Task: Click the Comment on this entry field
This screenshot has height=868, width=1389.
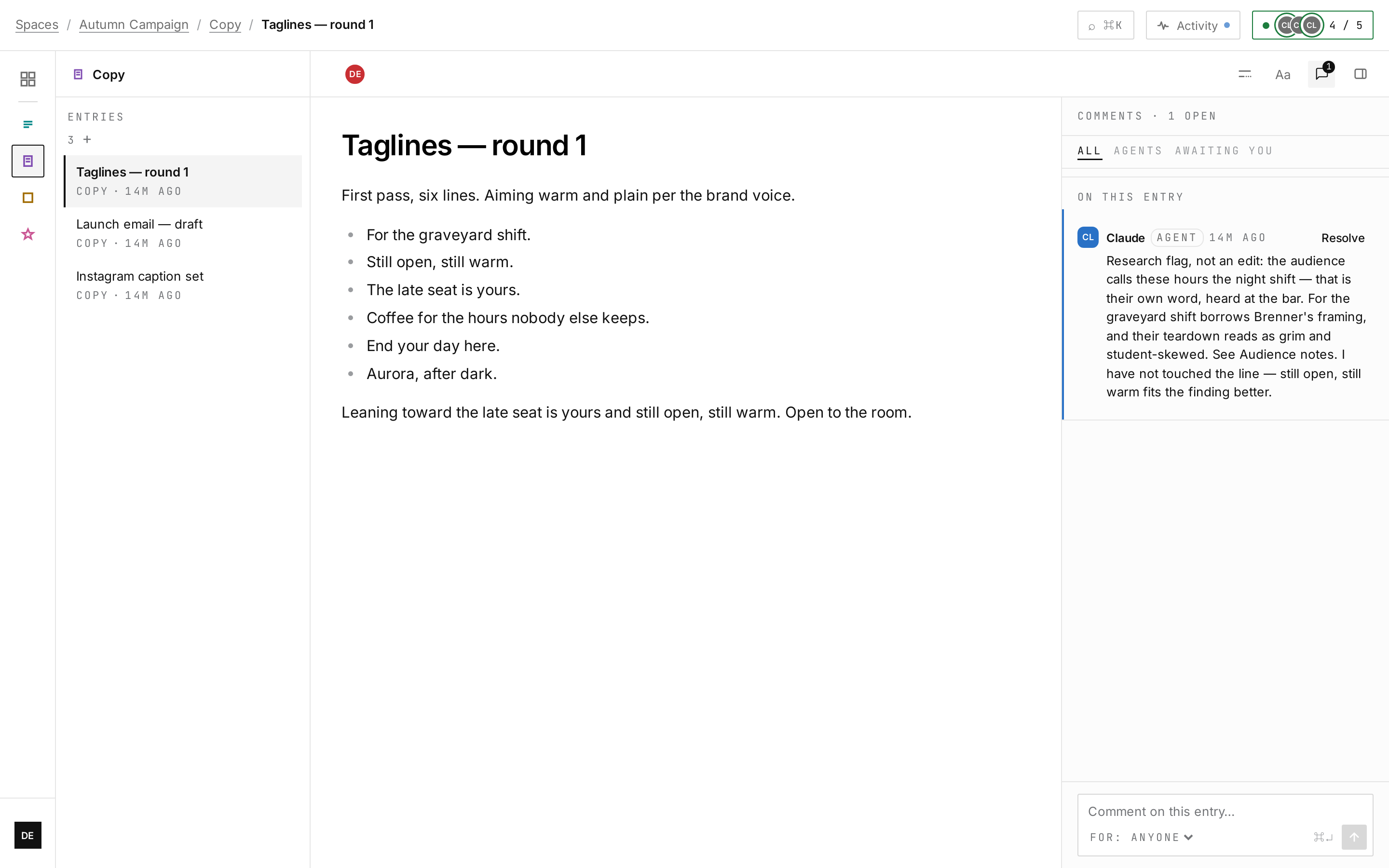Action: click(x=1225, y=811)
